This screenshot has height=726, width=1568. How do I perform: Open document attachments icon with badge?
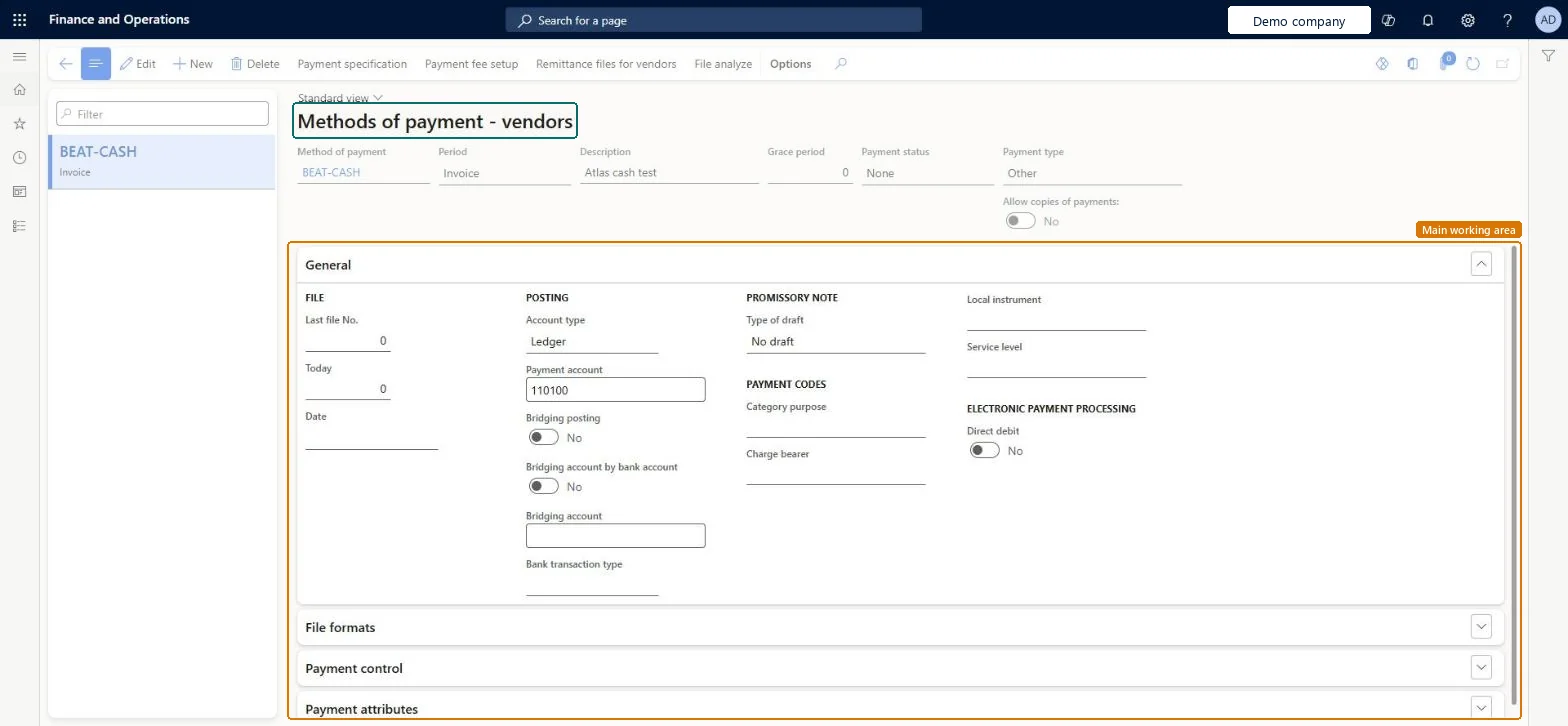click(x=1445, y=62)
